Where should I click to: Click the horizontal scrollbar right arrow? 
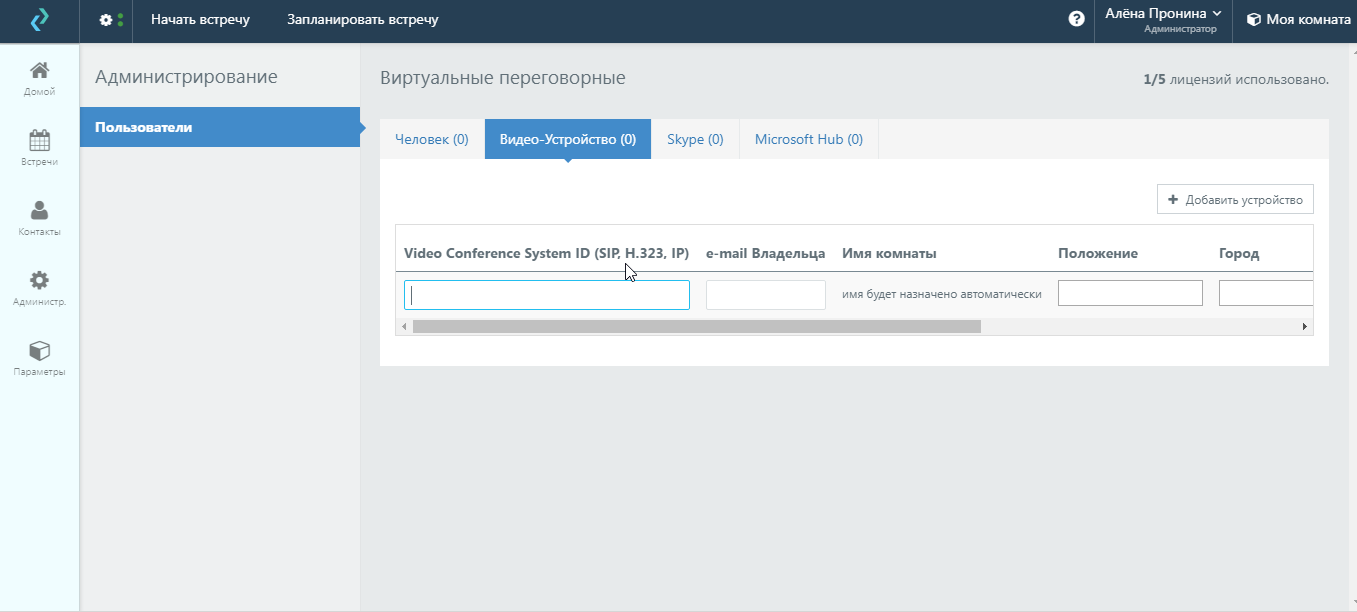(x=1304, y=327)
